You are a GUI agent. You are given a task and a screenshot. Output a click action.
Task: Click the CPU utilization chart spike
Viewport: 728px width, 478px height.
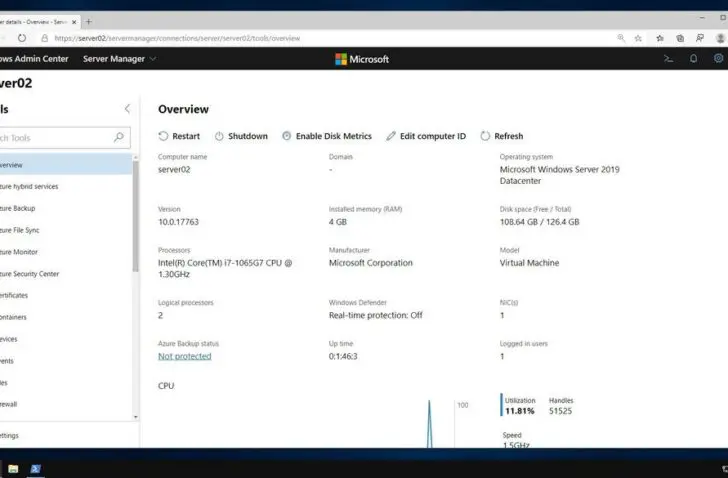(x=429, y=423)
